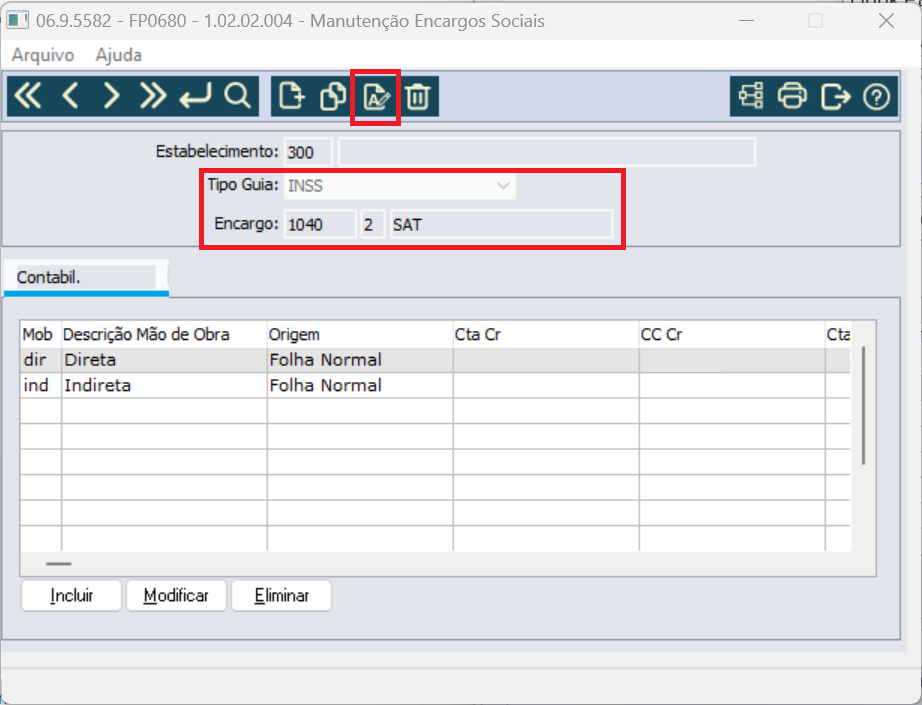Open the Arquivo menu
The width and height of the screenshot is (922, 705).
pyautogui.click(x=43, y=55)
